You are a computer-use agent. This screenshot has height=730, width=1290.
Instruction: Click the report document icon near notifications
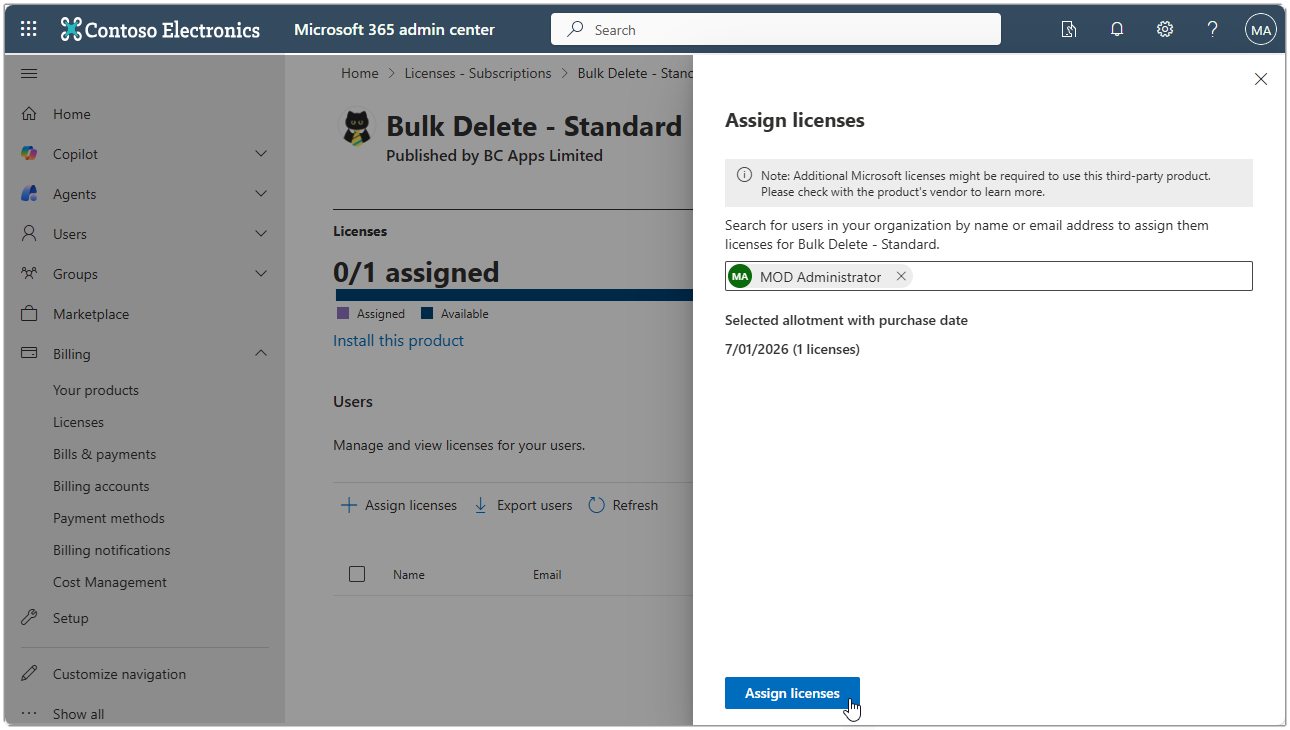[1069, 29]
